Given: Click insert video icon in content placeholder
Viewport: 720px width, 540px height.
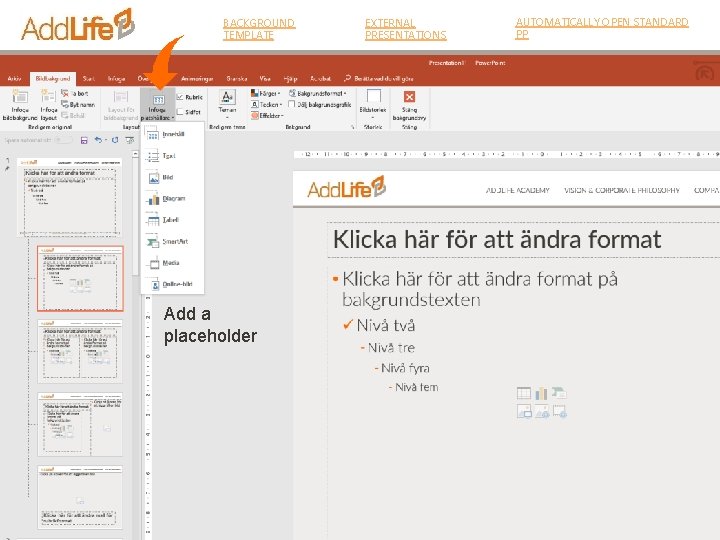Looking at the screenshot, I should point(560,411).
